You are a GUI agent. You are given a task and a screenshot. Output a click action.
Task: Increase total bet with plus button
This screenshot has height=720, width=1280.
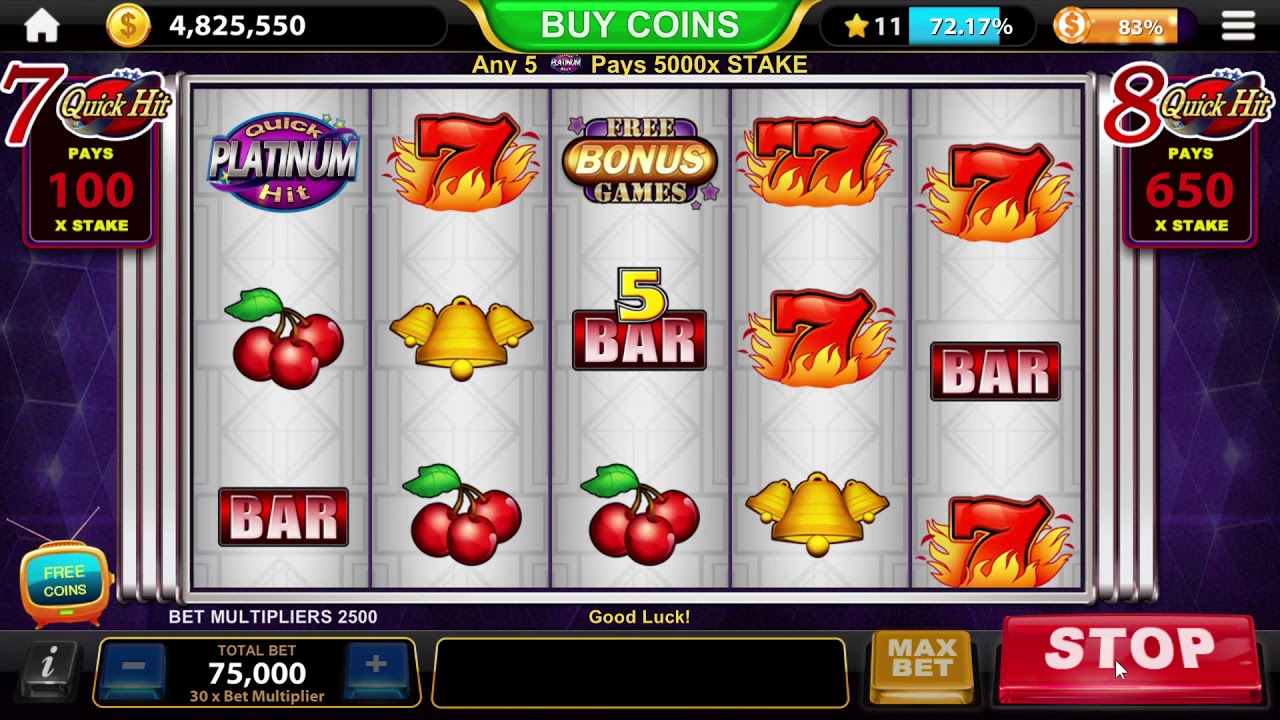(x=376, y=667)
